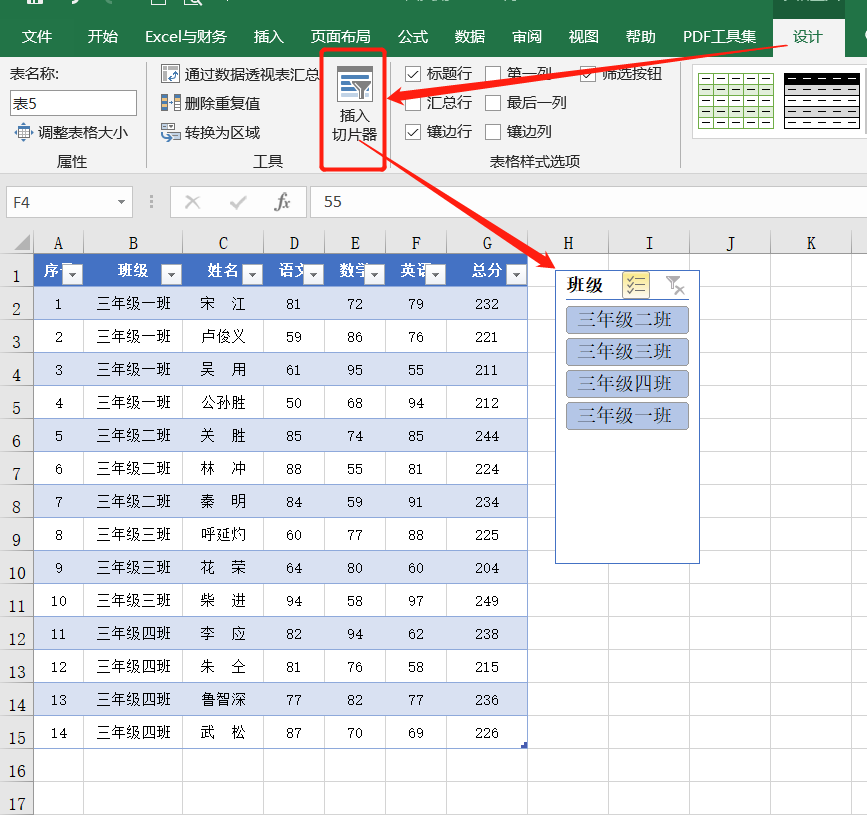Switch to the 公式 ribbon tab
The height and width of the screenshot is (815, 867).
pos(413,37)
